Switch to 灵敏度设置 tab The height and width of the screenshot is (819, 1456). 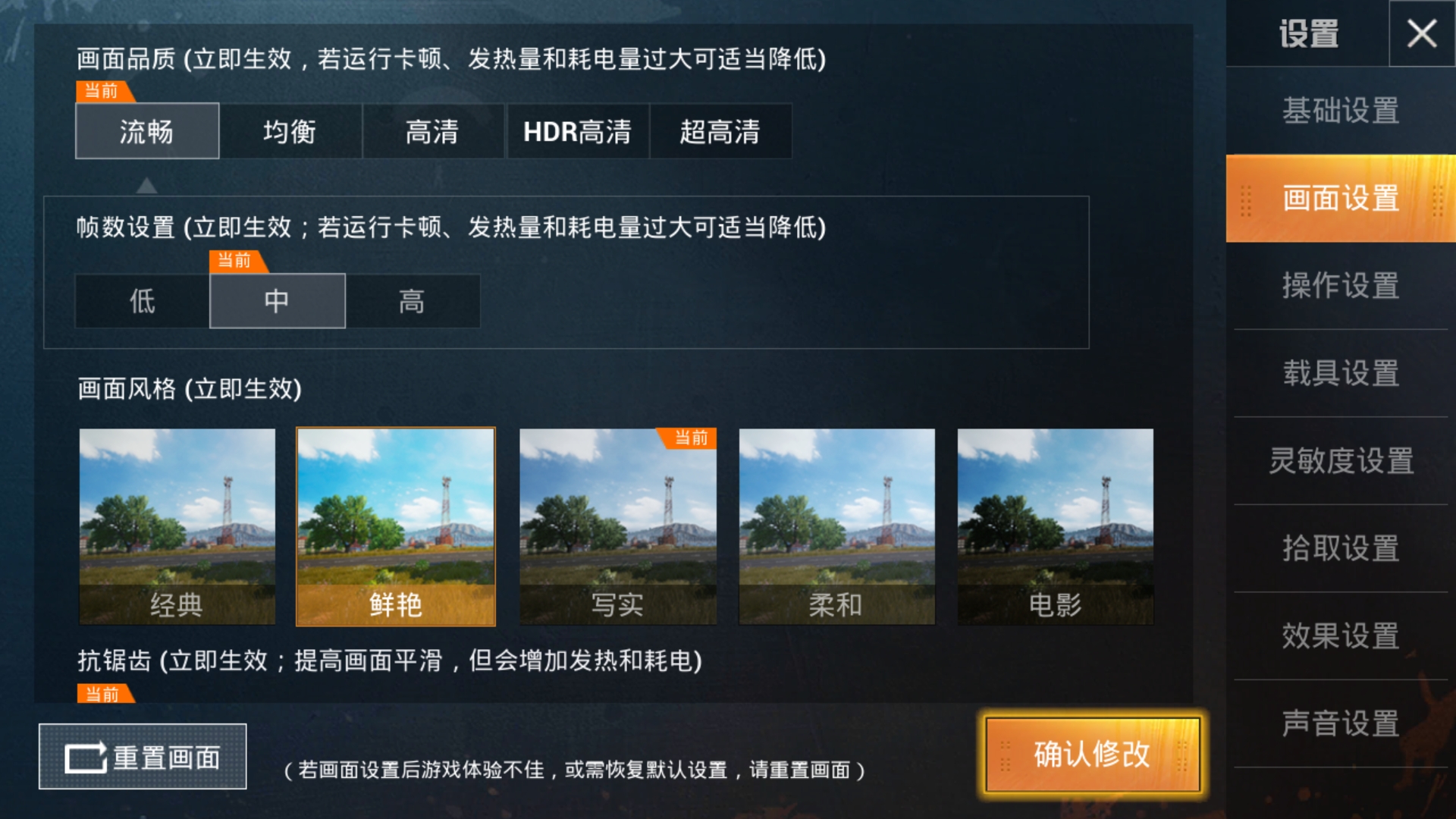tap(1341, 461)
